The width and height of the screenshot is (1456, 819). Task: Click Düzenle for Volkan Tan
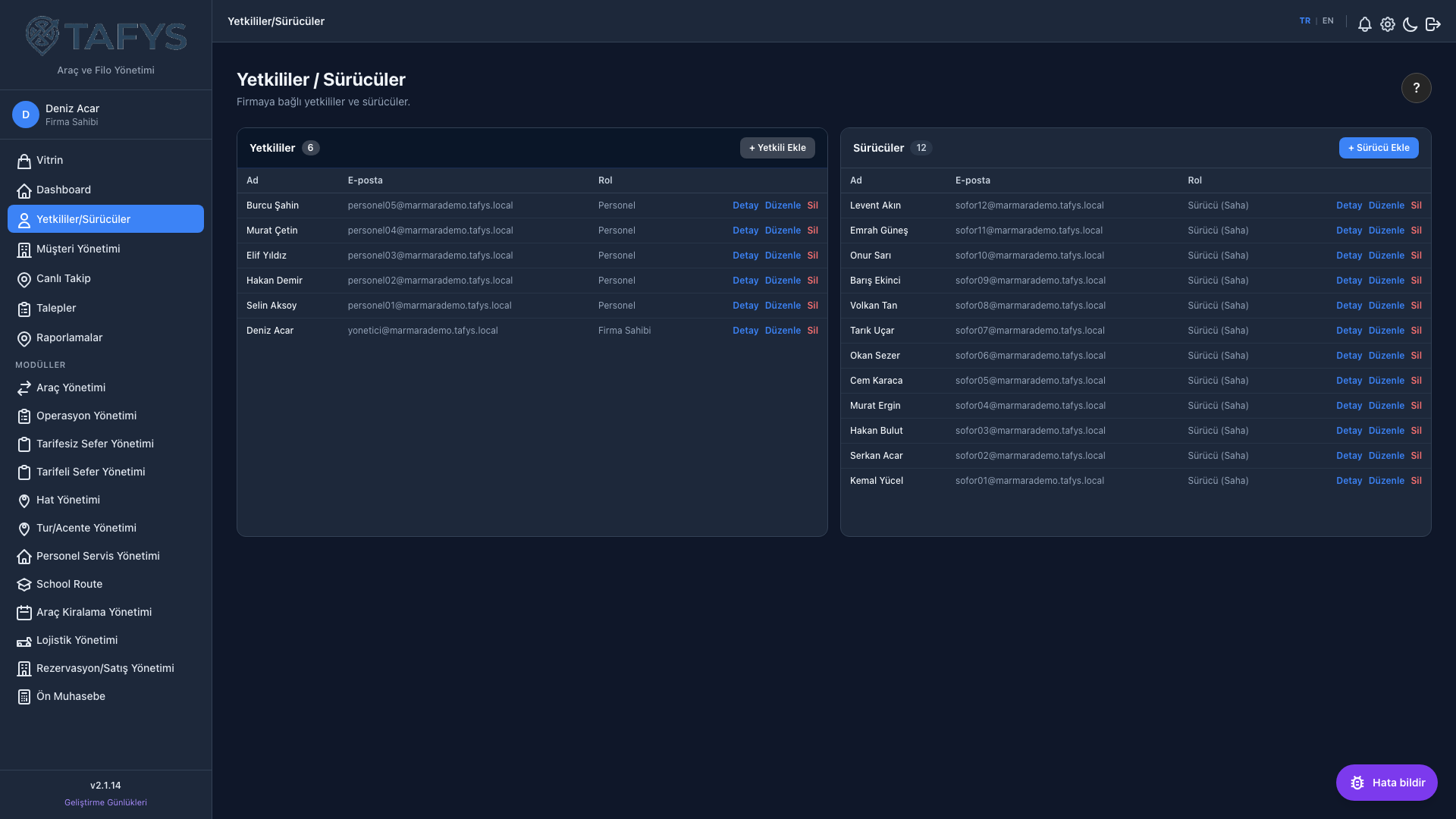pos(1386,306)
